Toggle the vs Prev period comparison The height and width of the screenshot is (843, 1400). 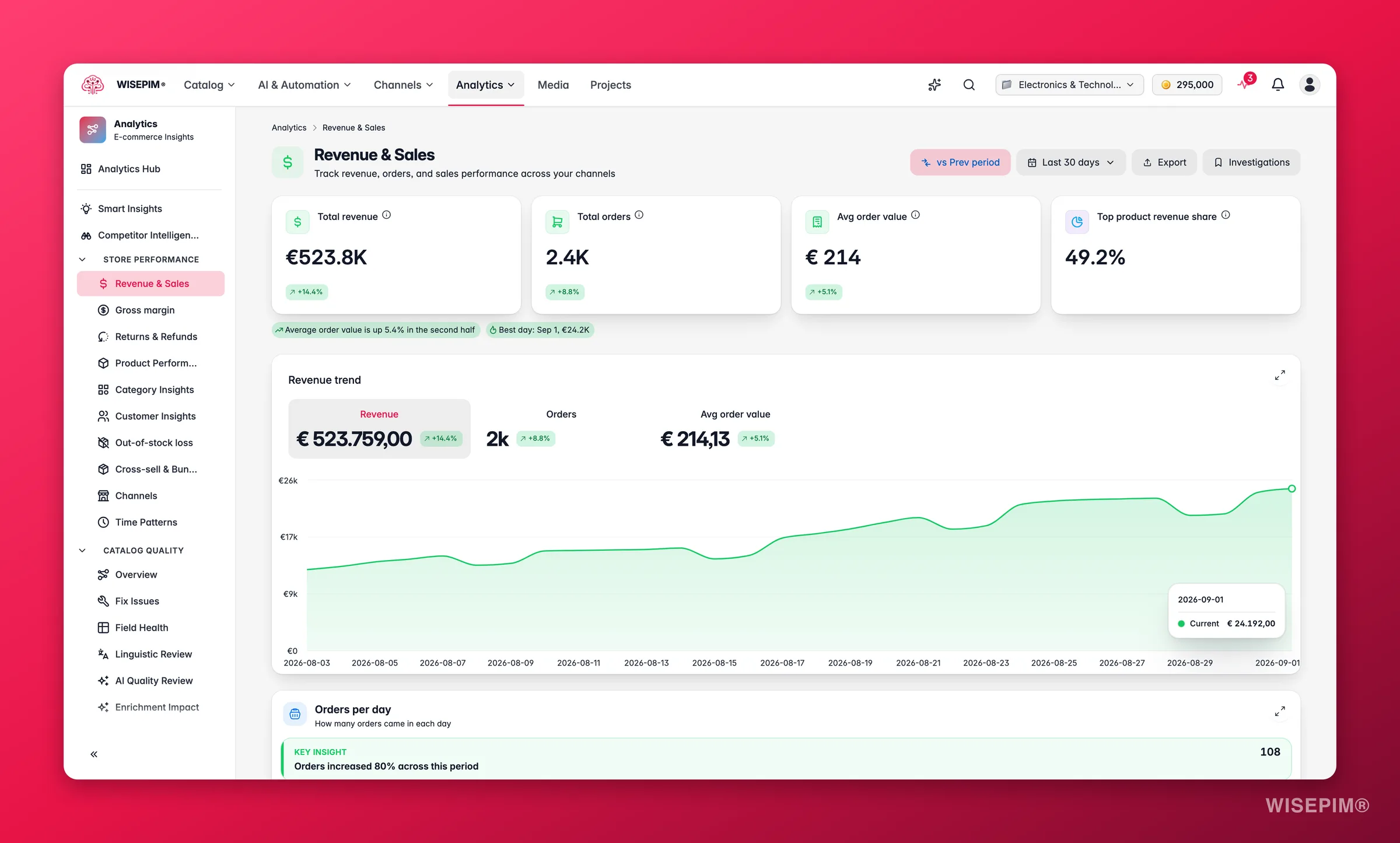click(960, 162)
